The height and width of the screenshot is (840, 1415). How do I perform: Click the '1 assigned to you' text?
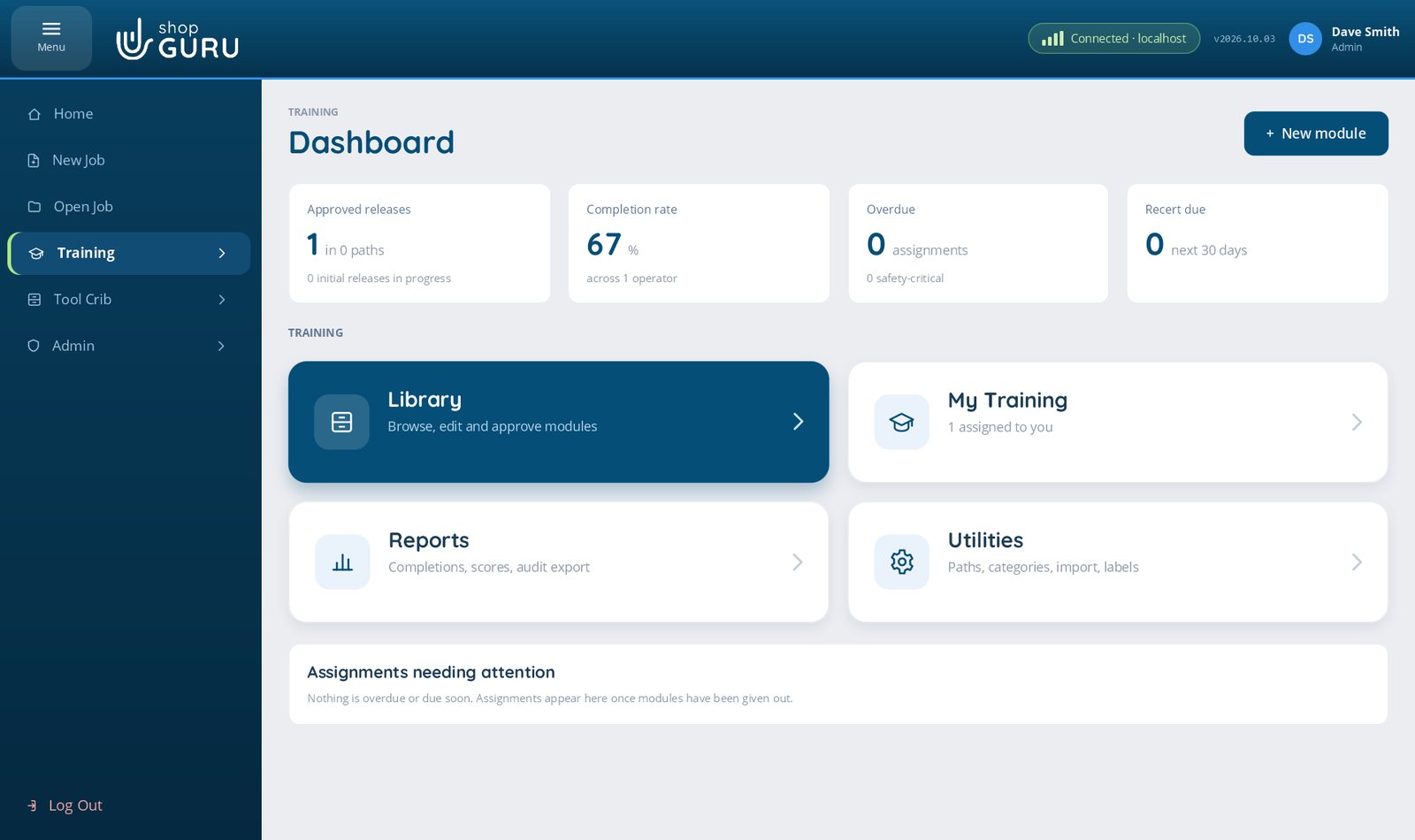[x=1000, y=427]
